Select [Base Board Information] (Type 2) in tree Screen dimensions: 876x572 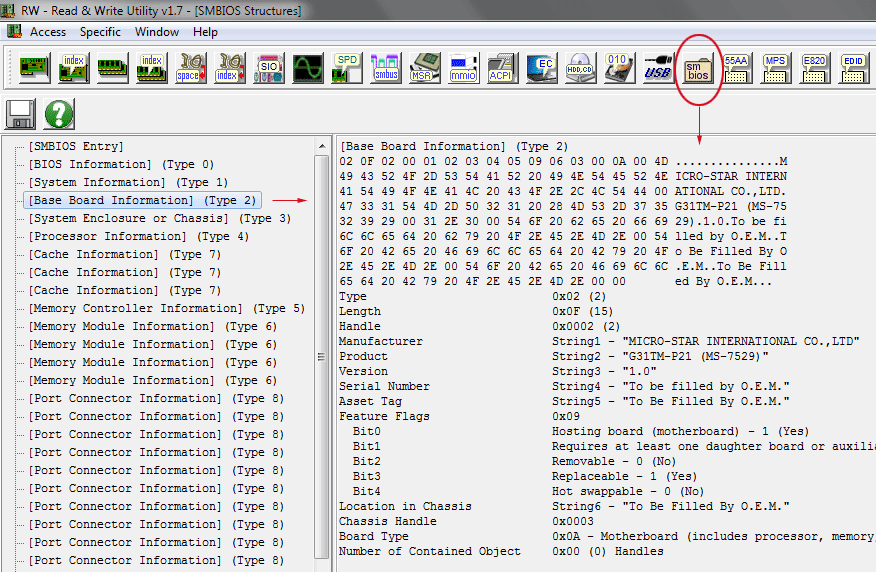click(x=142, y=200)
